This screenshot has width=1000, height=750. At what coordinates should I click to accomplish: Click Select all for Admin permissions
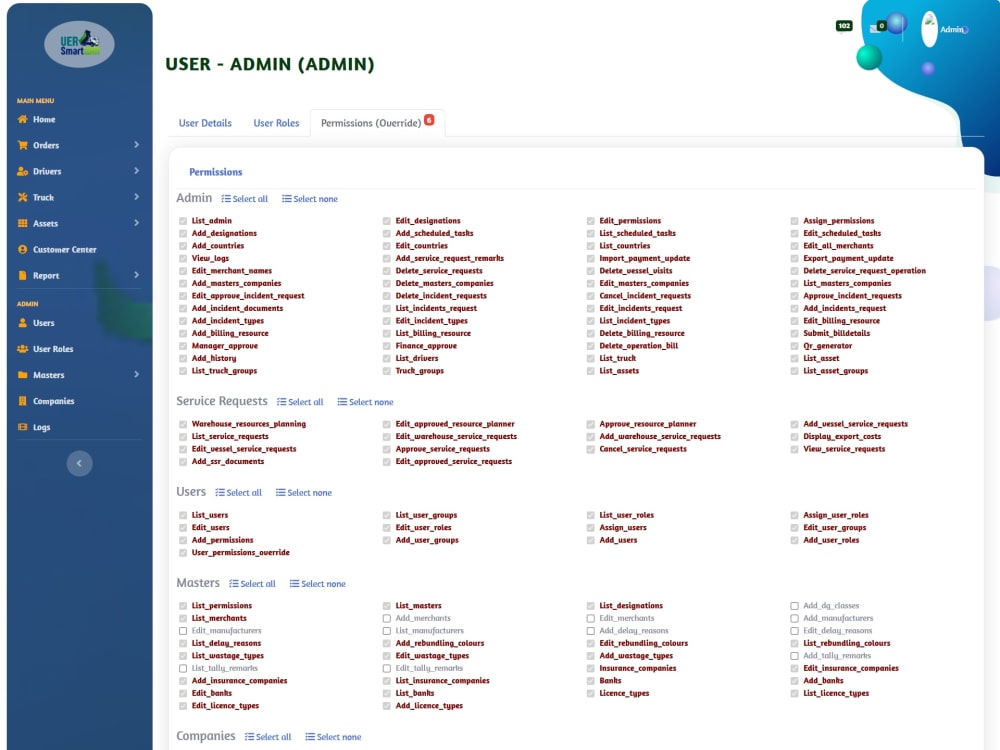(244, 199)
